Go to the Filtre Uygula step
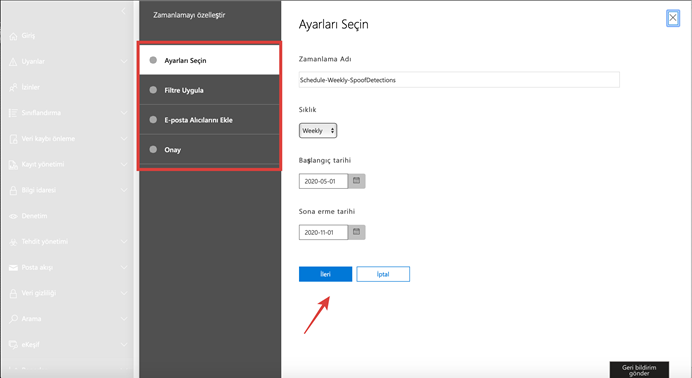This screenshot has height=378, width=692. 210,90
